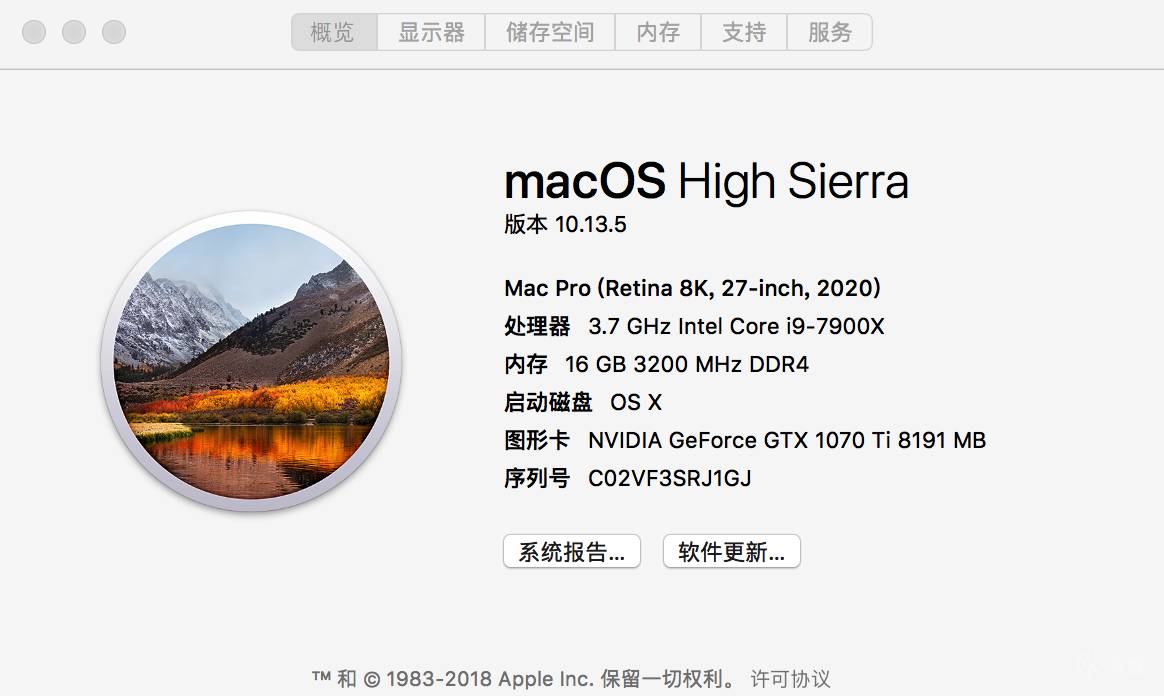
Task: Click the High Sierra mountain logo image
Action: pyautogui.click(x=252, y=362)
